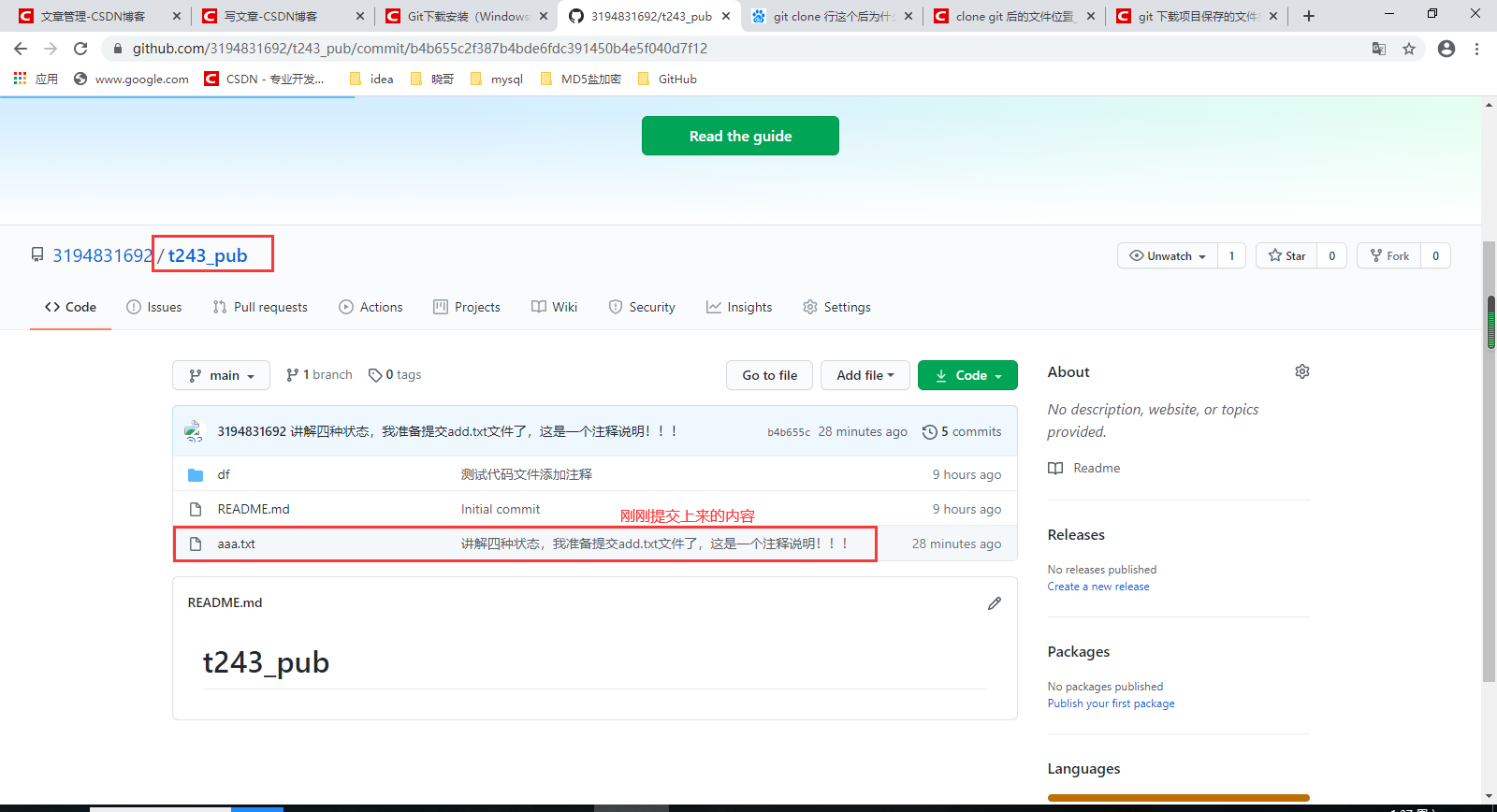Click the stargazers count of 0
Screen dimensions: 1497x812
[x=1332, y=255]
